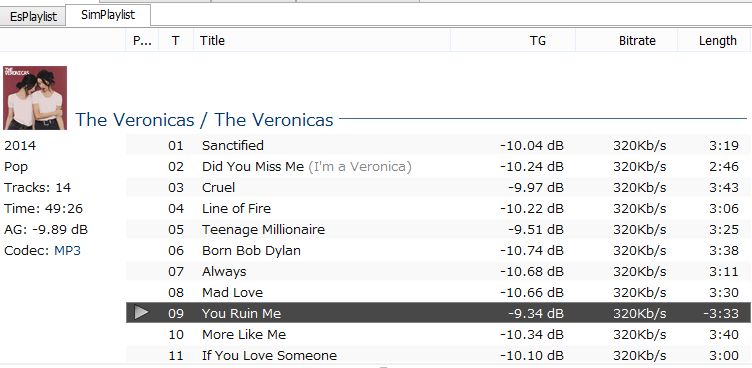The width and height of the screenshot is (752, 368).
Task: Select the track Line of Fire
Action: click(x=438, y=208)
